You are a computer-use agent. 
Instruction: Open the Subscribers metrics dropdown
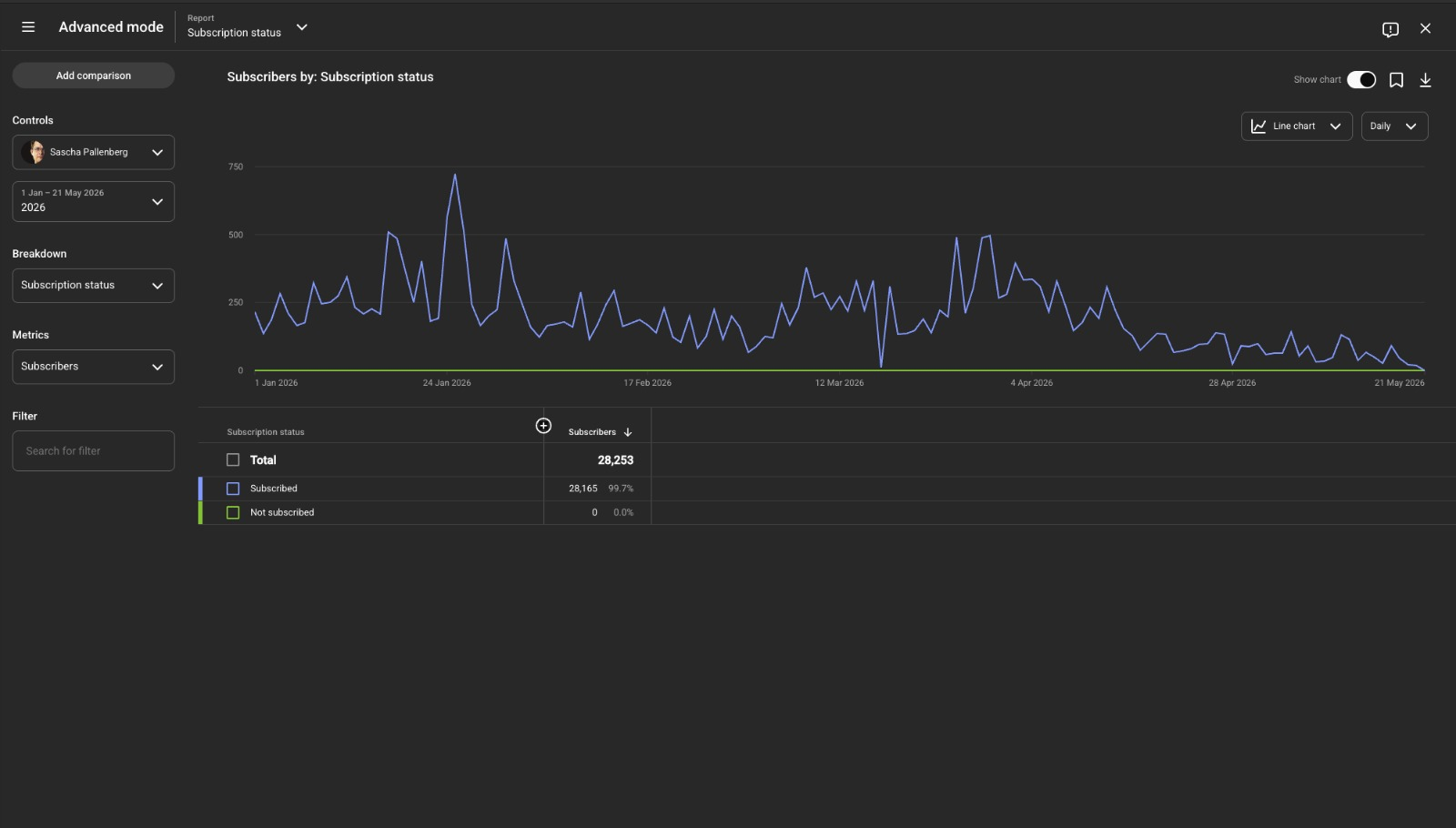coord(93,367)
